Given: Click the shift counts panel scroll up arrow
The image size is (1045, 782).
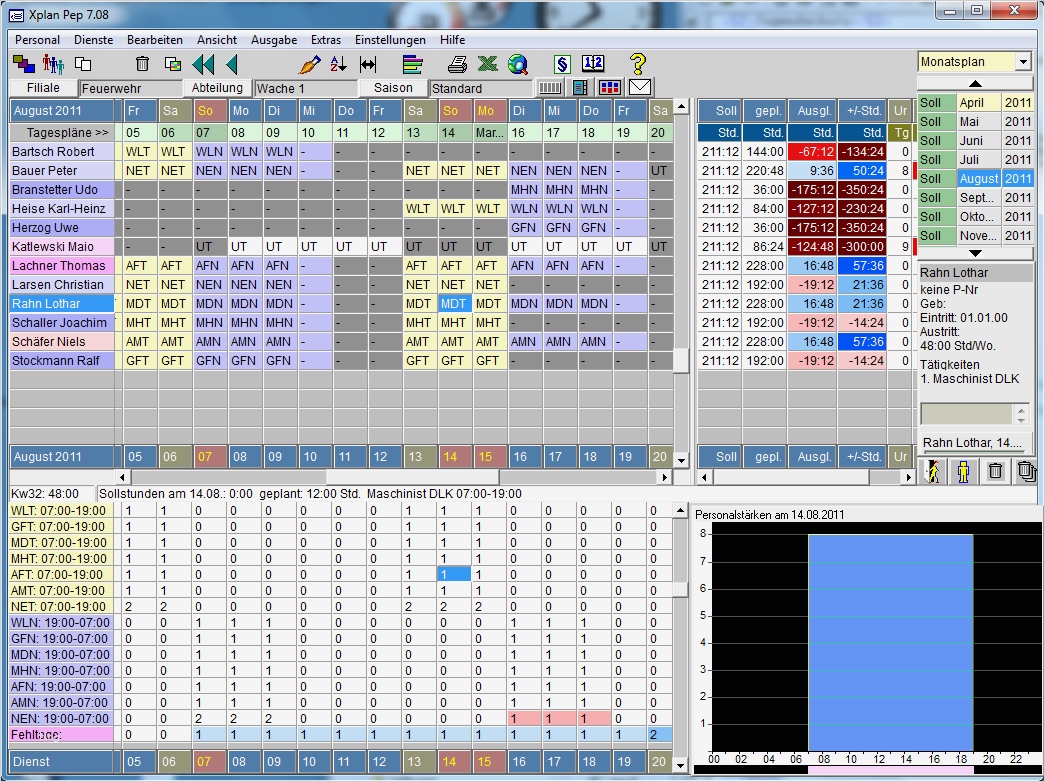Looking at the screenshot, I should point(680,511).
